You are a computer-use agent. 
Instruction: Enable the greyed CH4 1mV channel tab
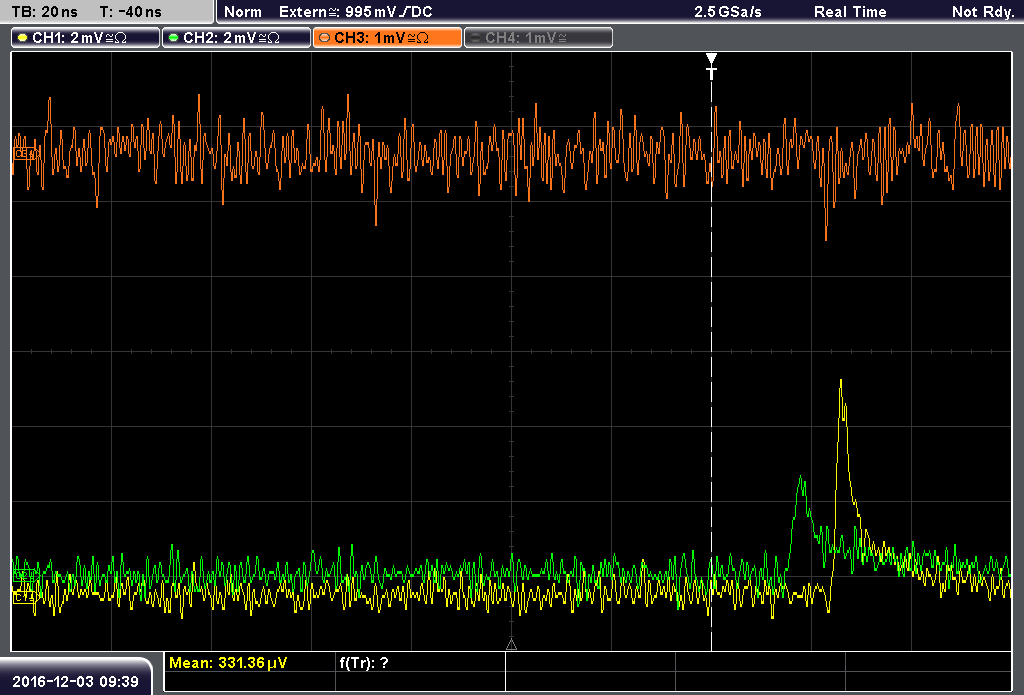538,38
